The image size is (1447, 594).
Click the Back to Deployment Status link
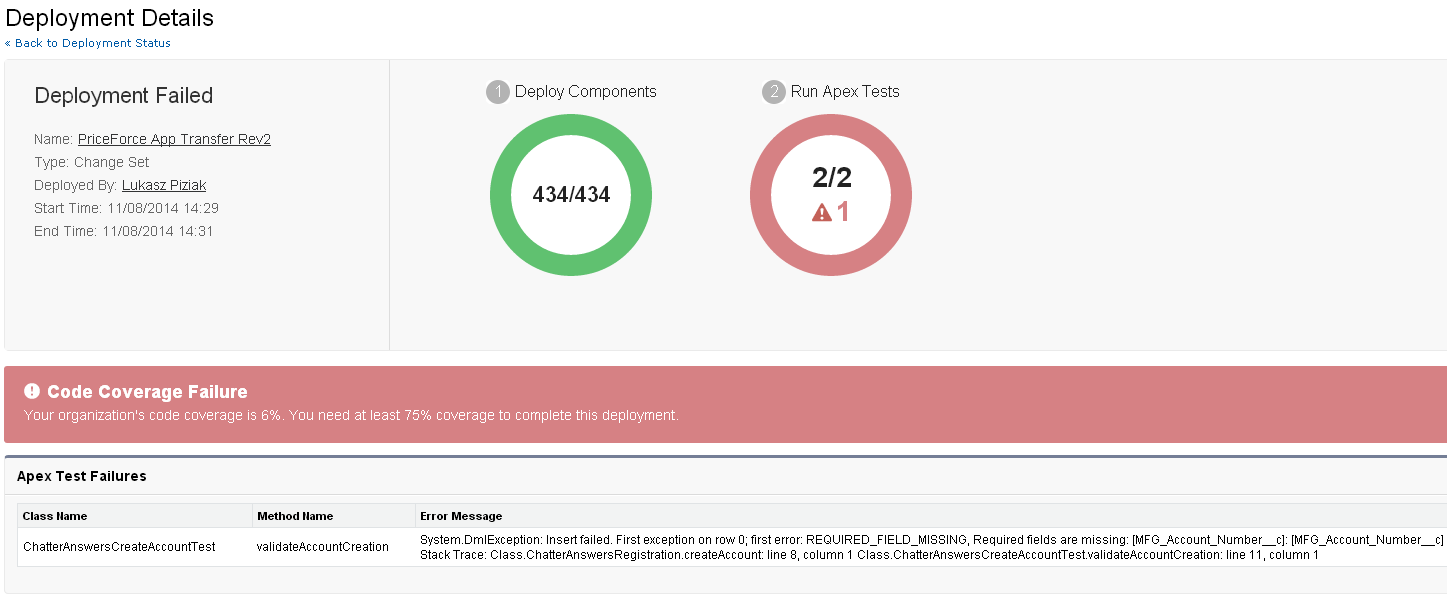click(88, 43)
